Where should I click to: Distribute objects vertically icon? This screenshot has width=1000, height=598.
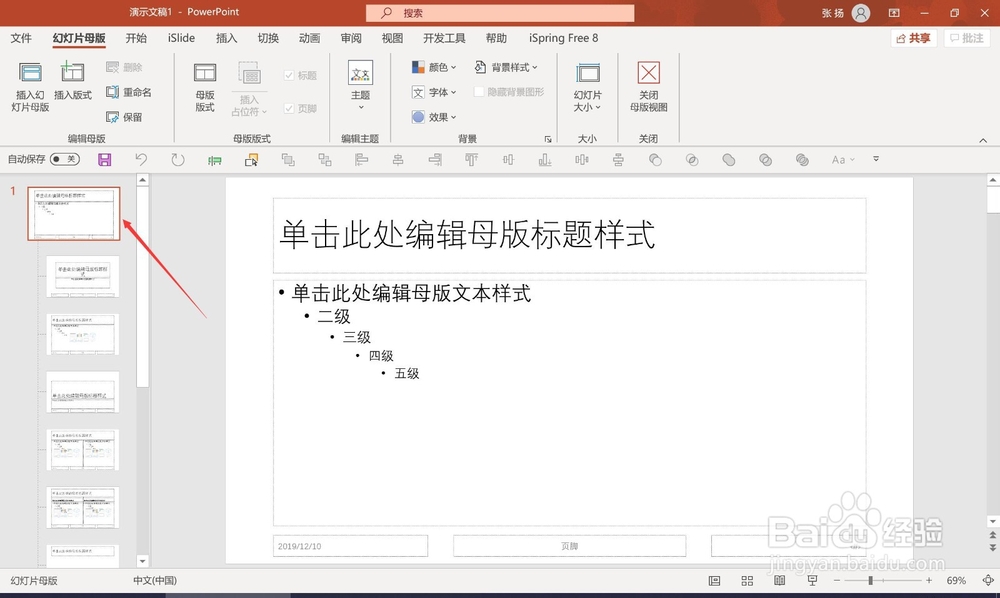618,160
